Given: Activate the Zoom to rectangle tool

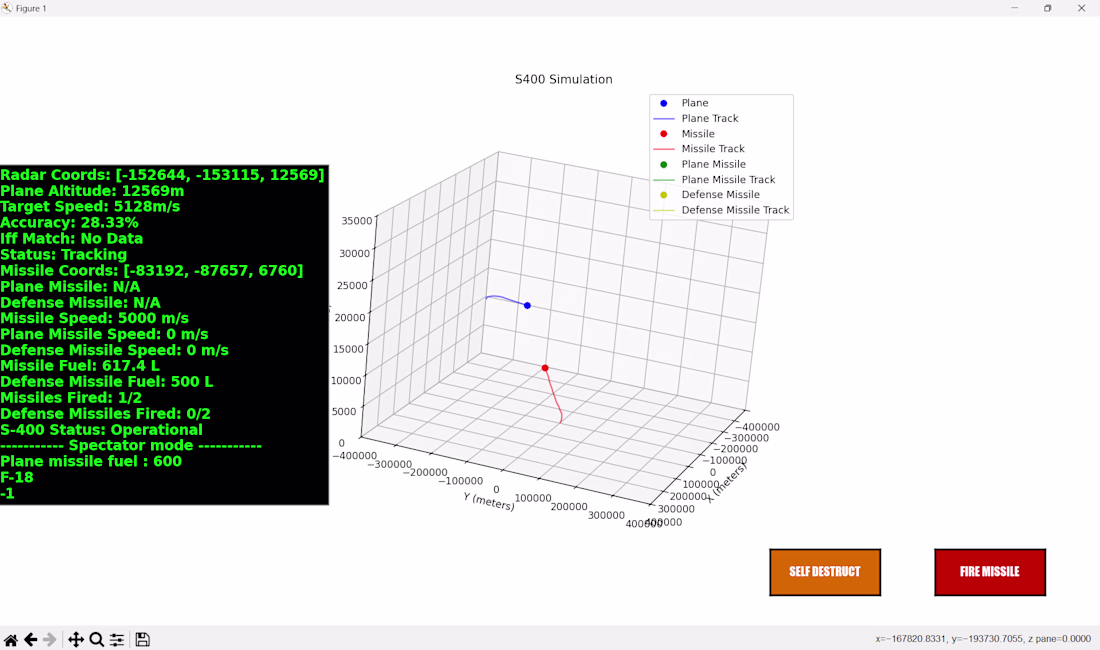Looking at the screenshot, I should [97, 639].
